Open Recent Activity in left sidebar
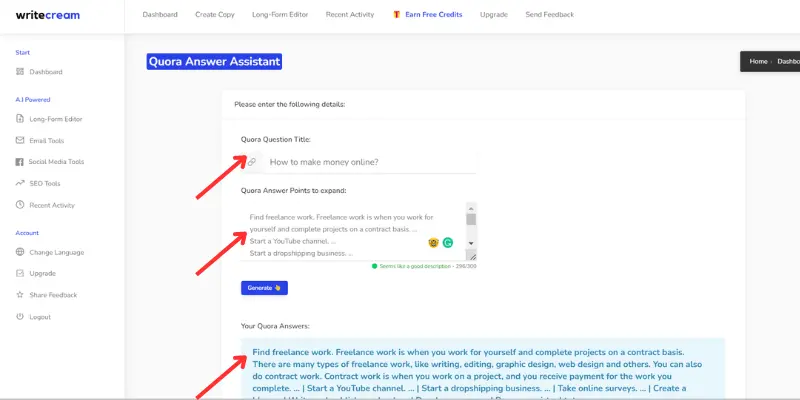Screen dimensions: 800x400 pos(52,206)
